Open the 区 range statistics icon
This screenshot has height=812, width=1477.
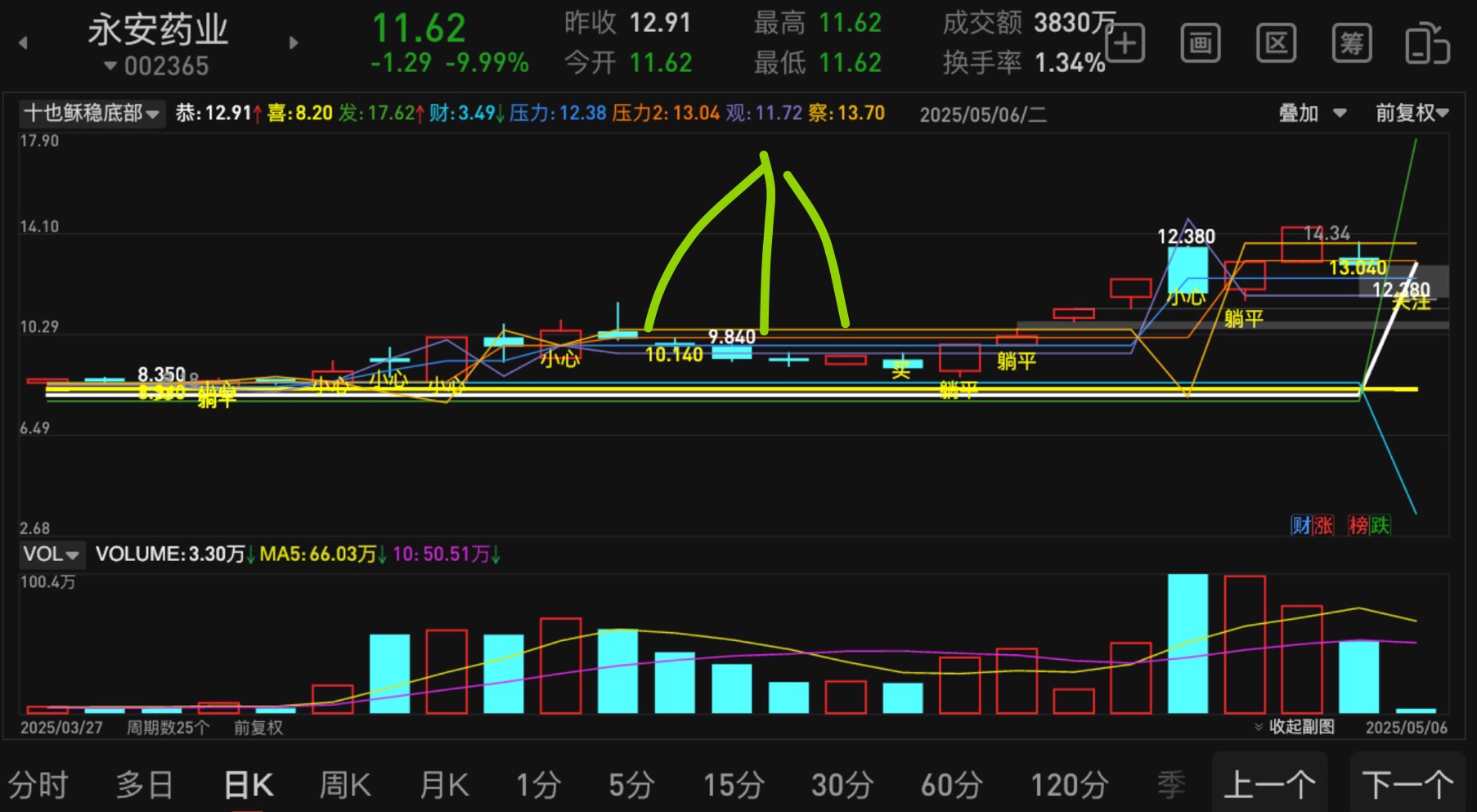pos(1277,43)
